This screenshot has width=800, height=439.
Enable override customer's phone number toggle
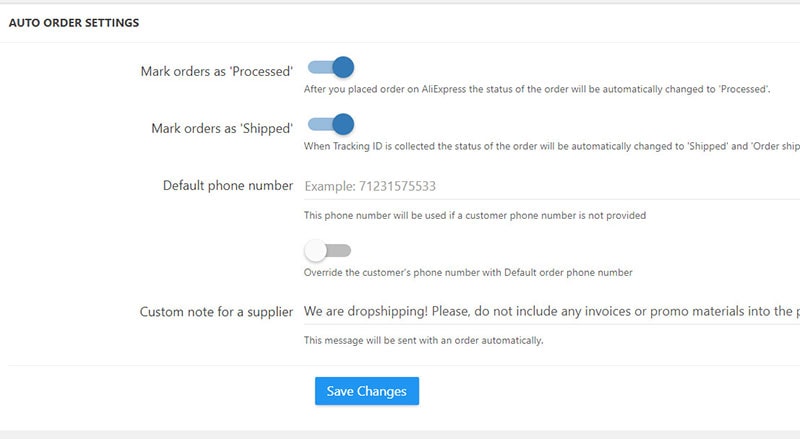point(329,250)
